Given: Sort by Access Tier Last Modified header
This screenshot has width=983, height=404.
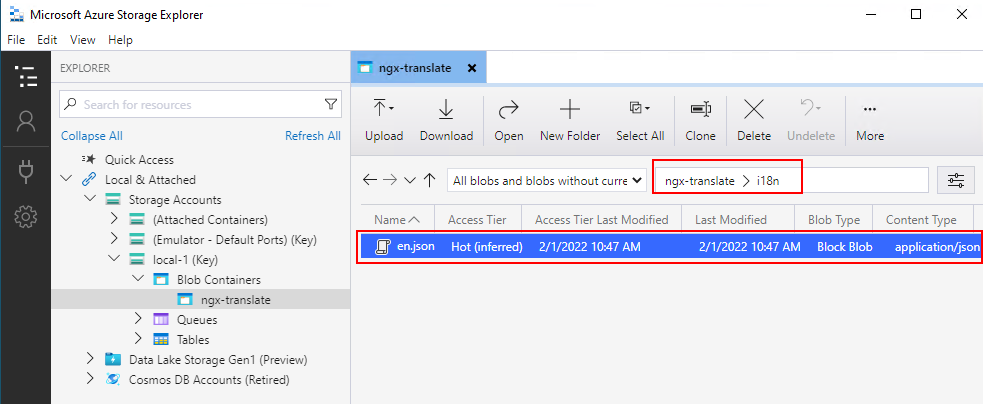Looking at the screenshot, I should pyautogui.click(x=601, y=220).
